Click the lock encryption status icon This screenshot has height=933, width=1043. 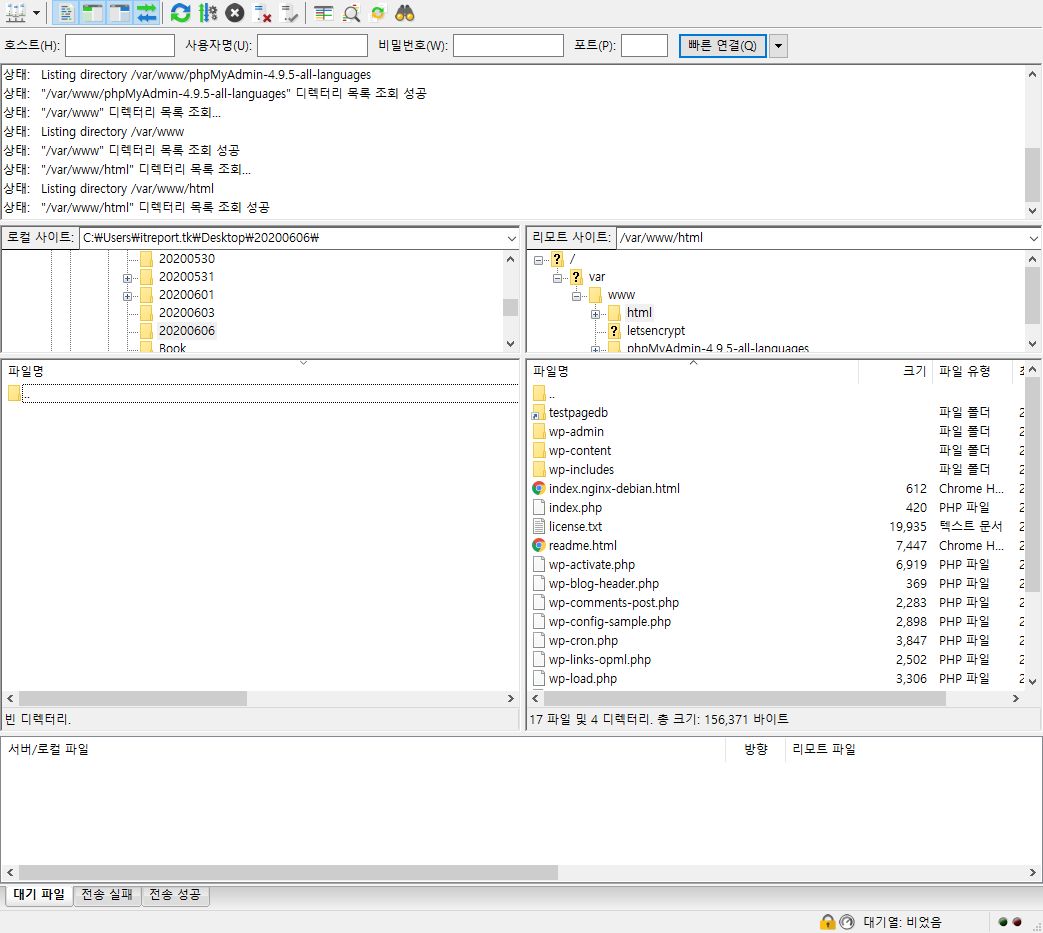click(827, 922)
